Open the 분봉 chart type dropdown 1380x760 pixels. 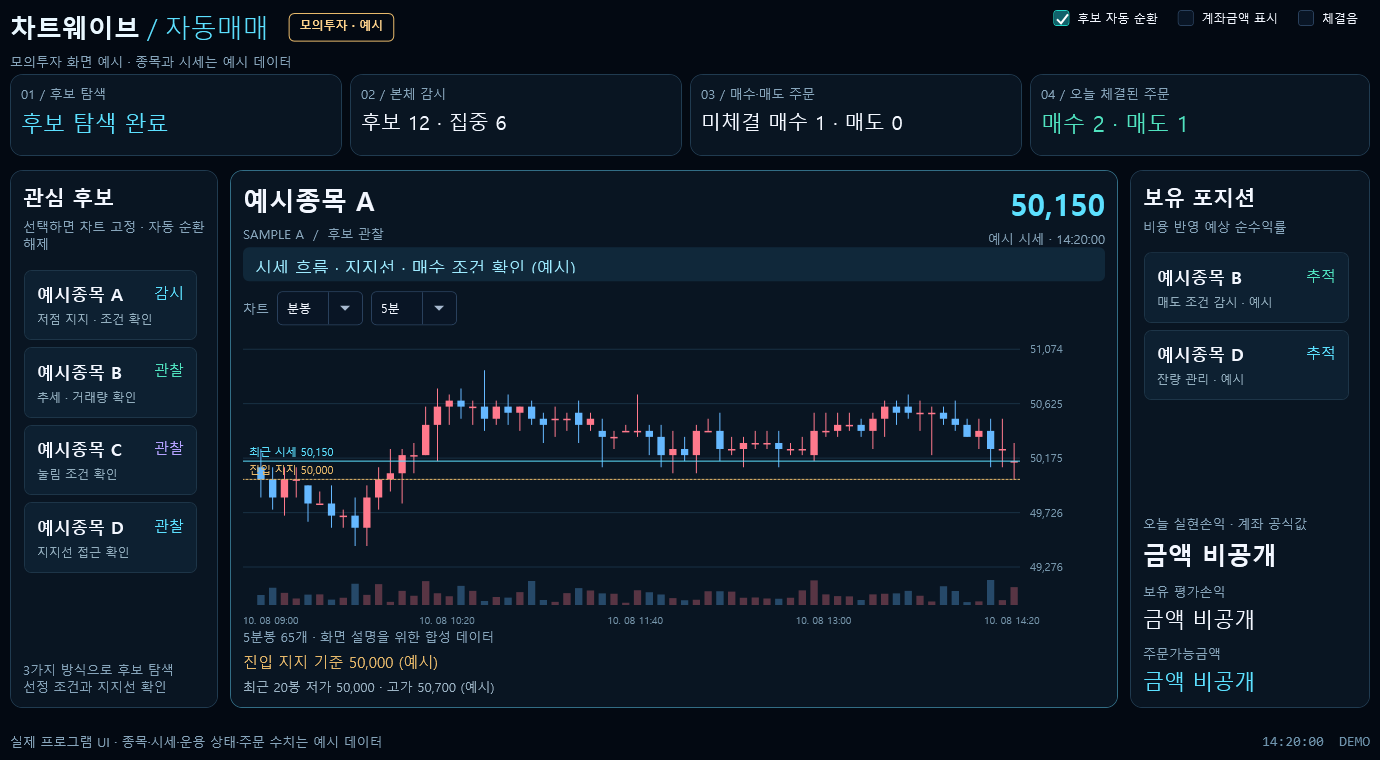[320, 308]
